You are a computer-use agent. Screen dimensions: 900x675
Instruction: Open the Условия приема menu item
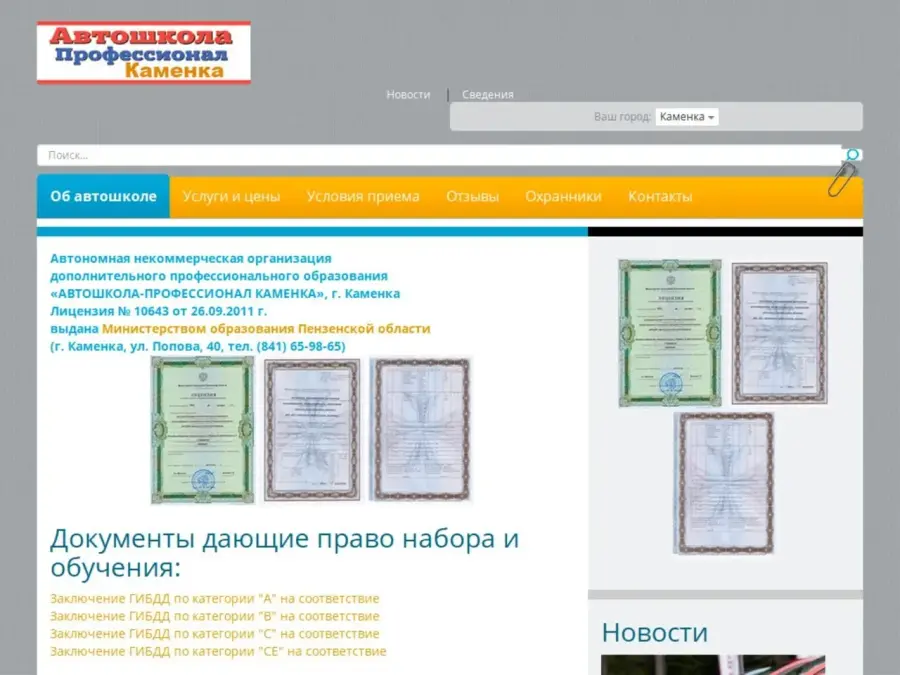coord(363,197)
